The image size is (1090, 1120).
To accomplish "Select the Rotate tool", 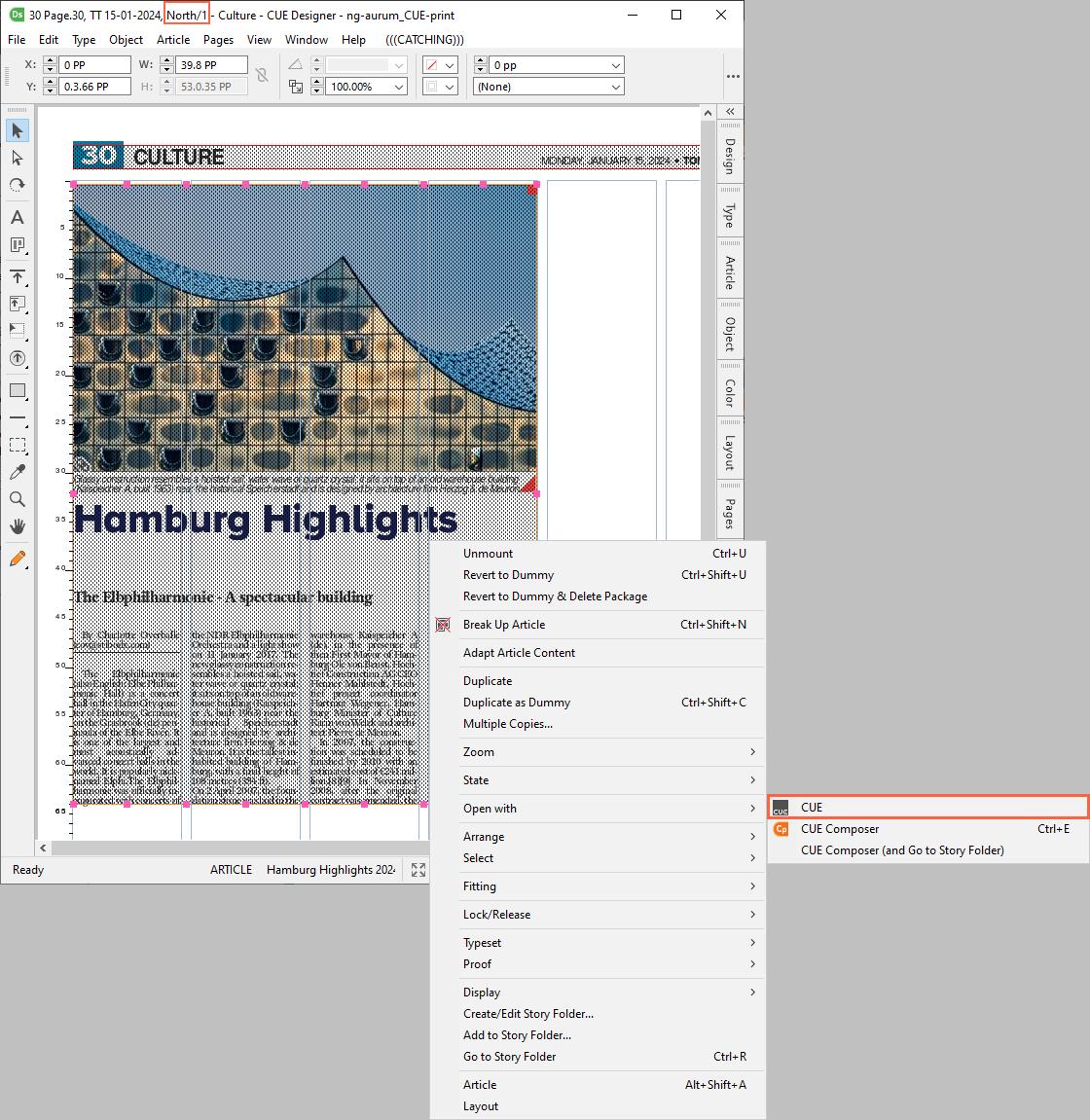I will pyautogui.click(x=17, y=185).
